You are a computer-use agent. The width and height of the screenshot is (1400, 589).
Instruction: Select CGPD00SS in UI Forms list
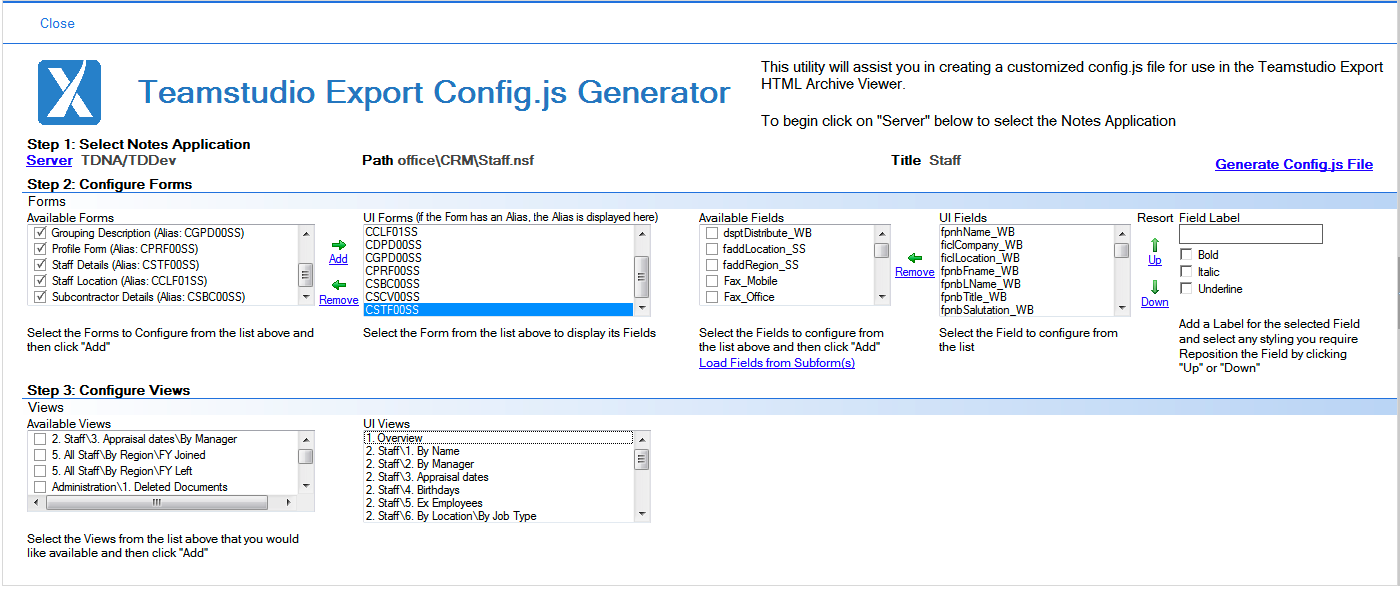tap(498, 258)
